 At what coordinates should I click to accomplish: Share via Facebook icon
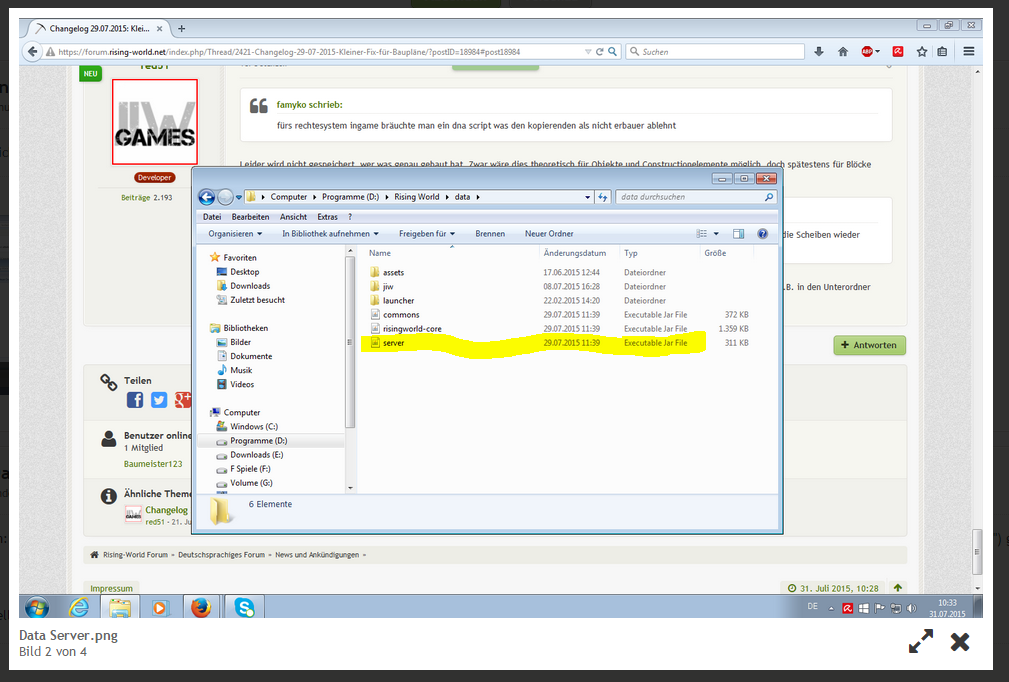point(135,400)
